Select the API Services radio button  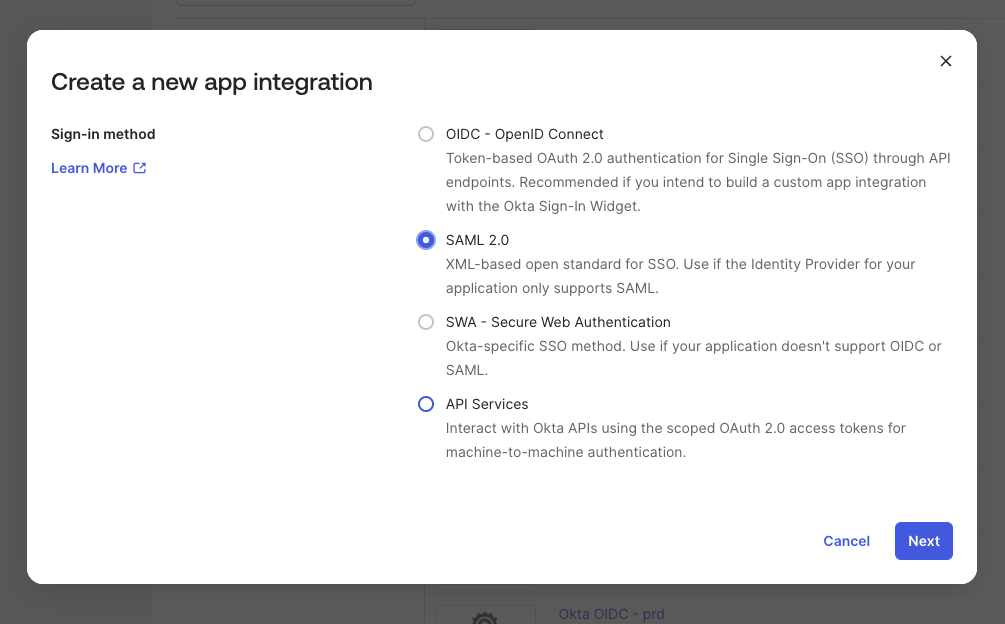tap(426, 404)
